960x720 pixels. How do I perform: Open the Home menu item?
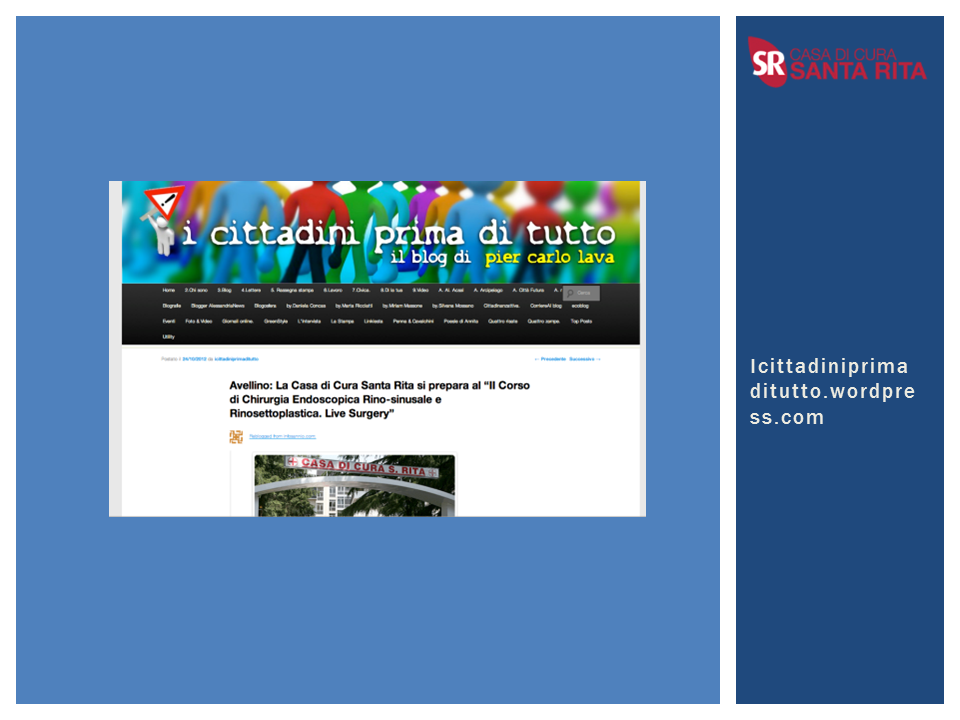tap(168, 290)
